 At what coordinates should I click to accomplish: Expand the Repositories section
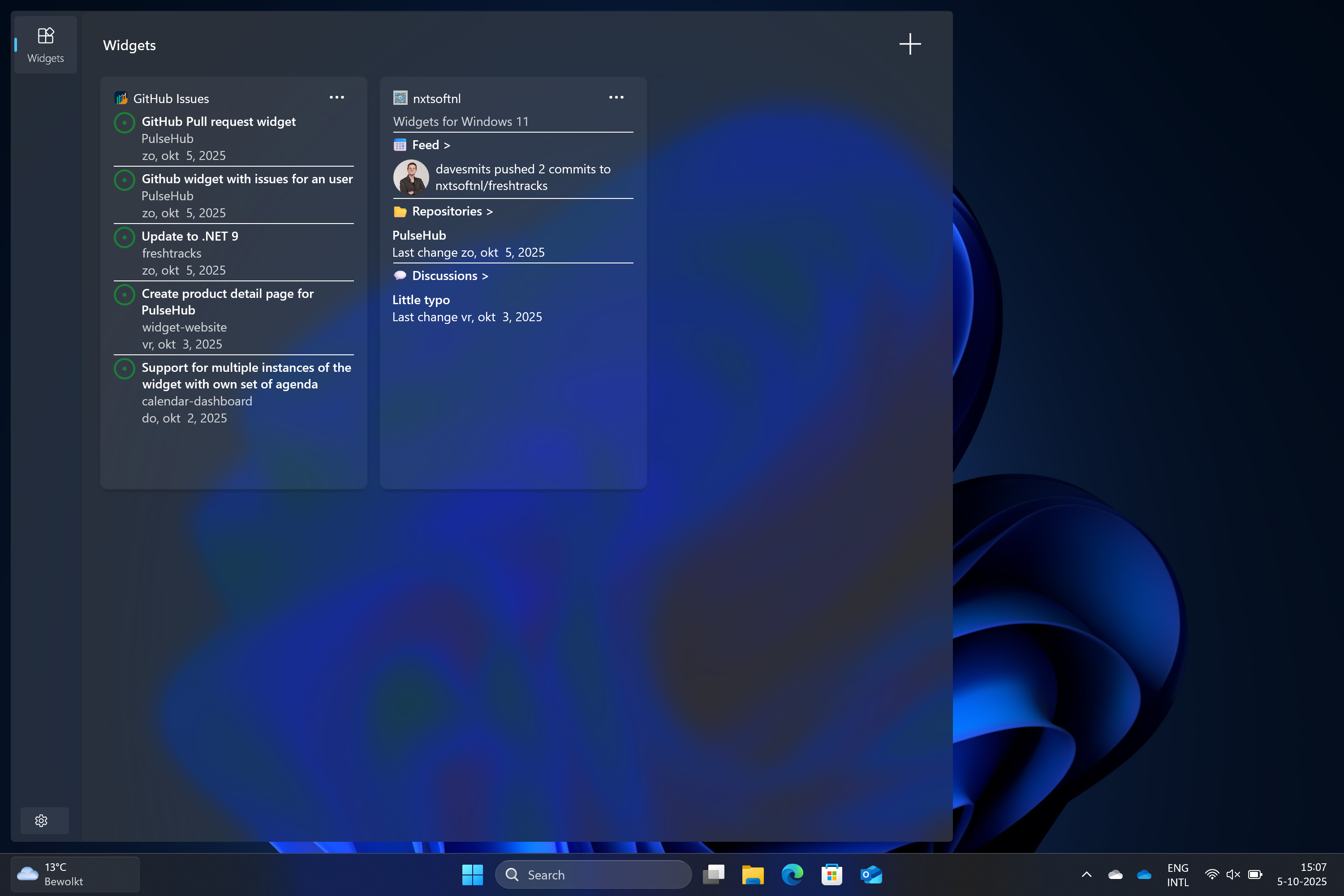(x=452, y=211)
